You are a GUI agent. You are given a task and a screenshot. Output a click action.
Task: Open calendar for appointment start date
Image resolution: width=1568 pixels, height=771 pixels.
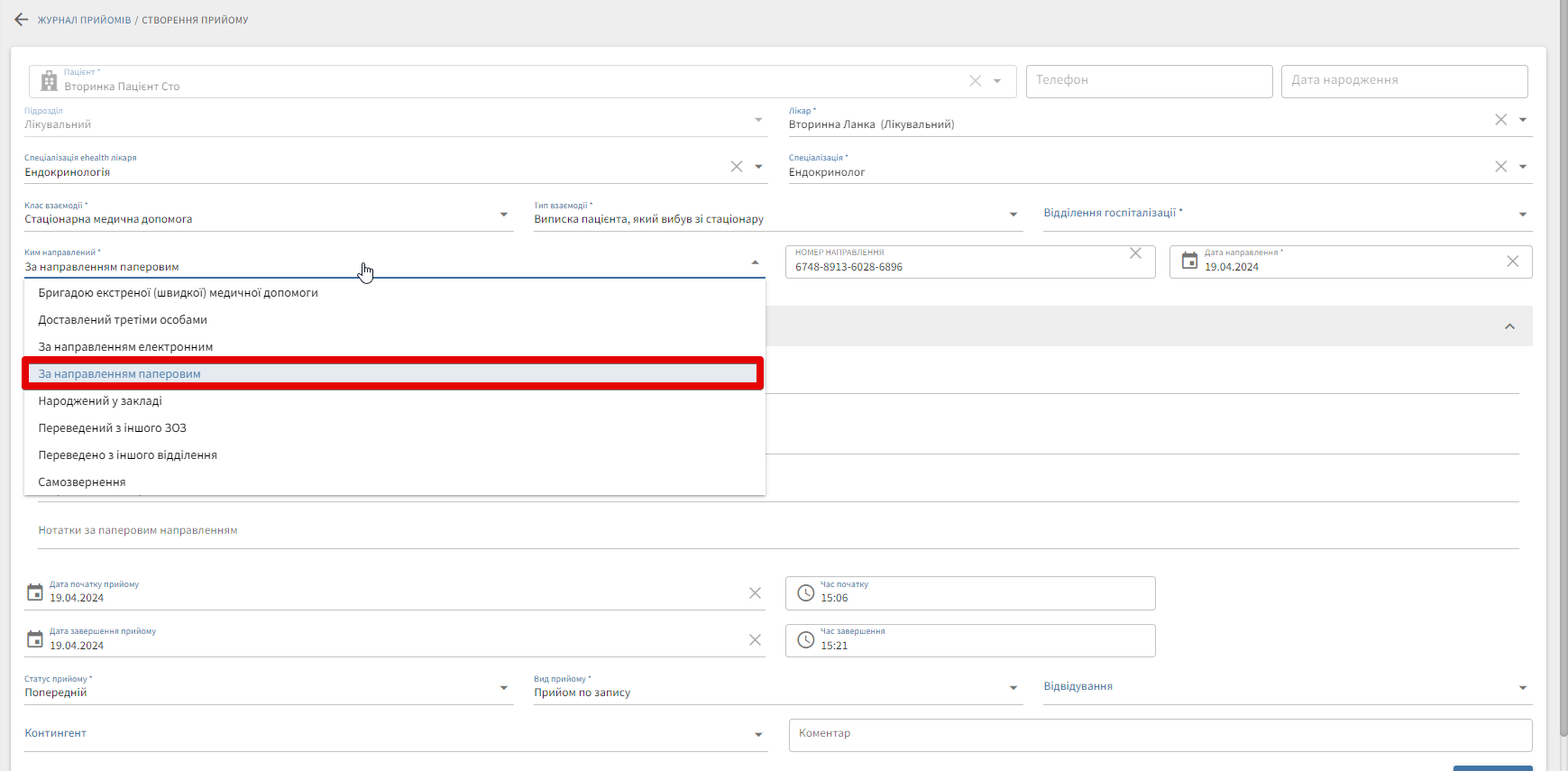pyautogui.click(x=35, y=592)
